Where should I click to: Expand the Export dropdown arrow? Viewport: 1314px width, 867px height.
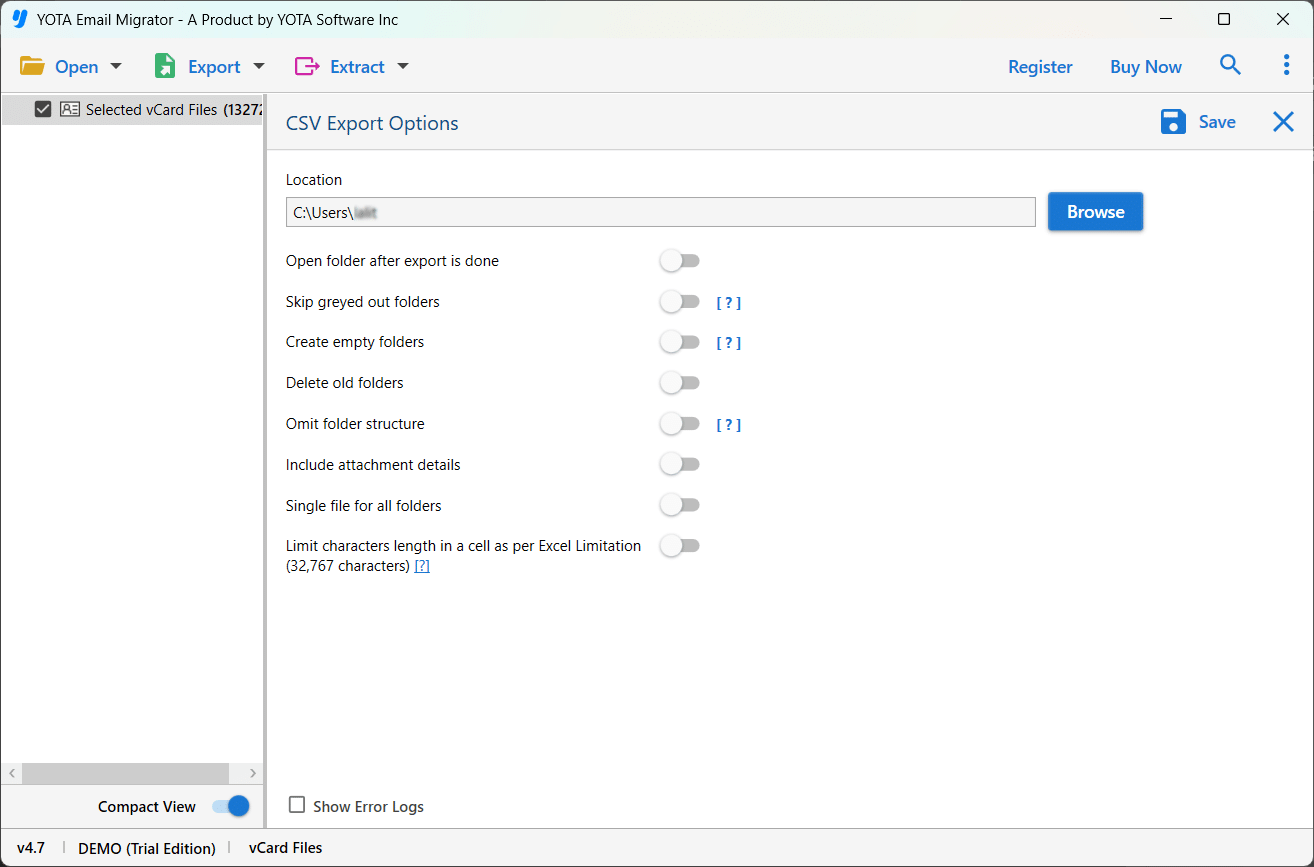pos(259,67)
